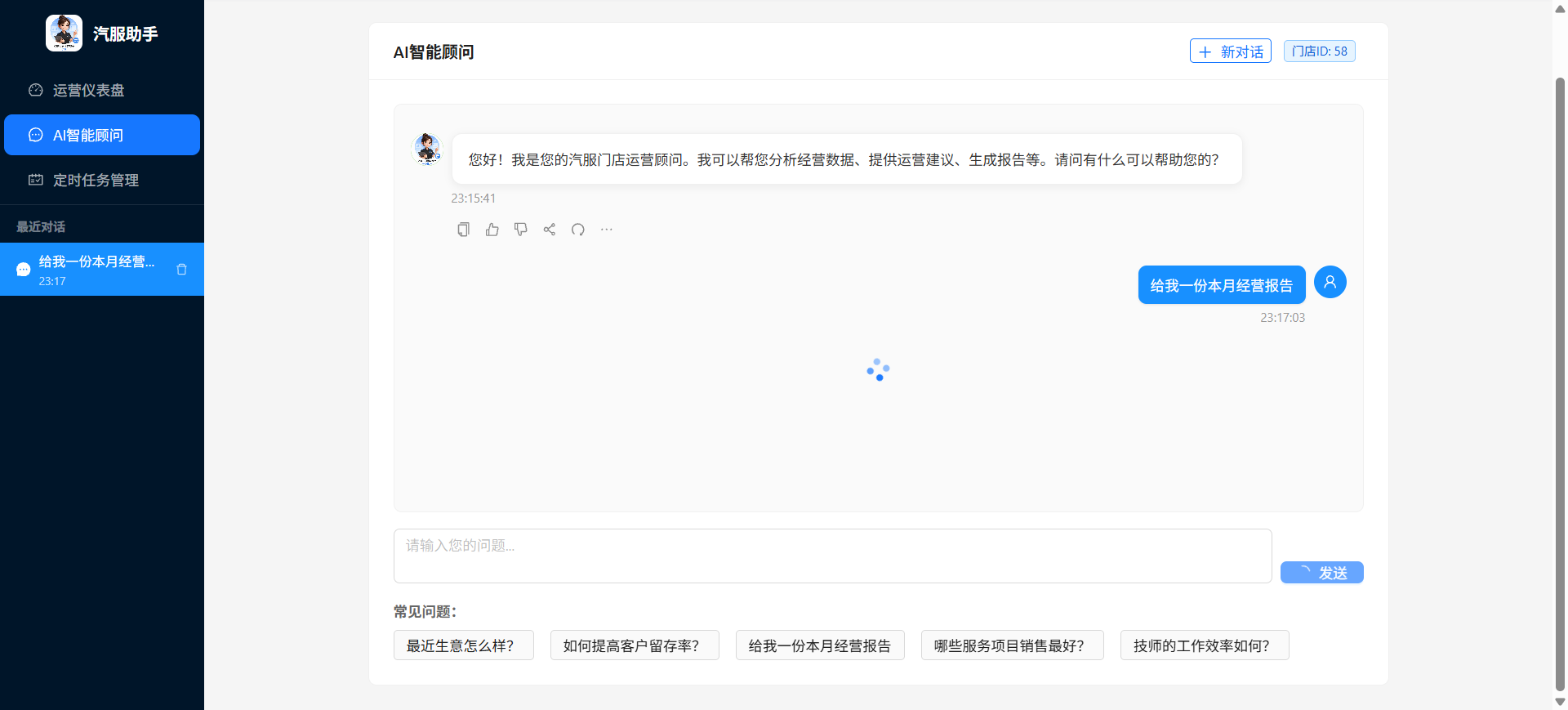Open more options for the greeting message

click(x=607, y=230)
